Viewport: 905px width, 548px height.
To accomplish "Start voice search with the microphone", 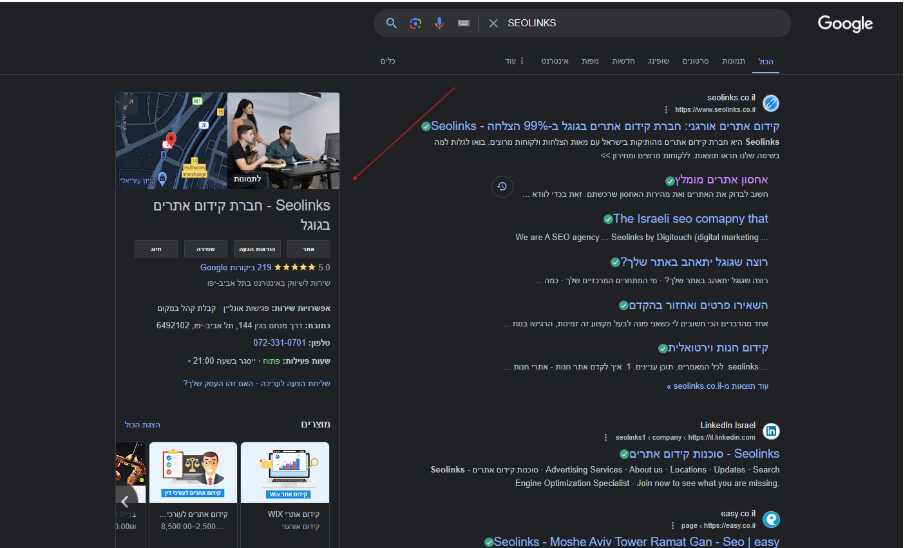I will coord(439,23).
